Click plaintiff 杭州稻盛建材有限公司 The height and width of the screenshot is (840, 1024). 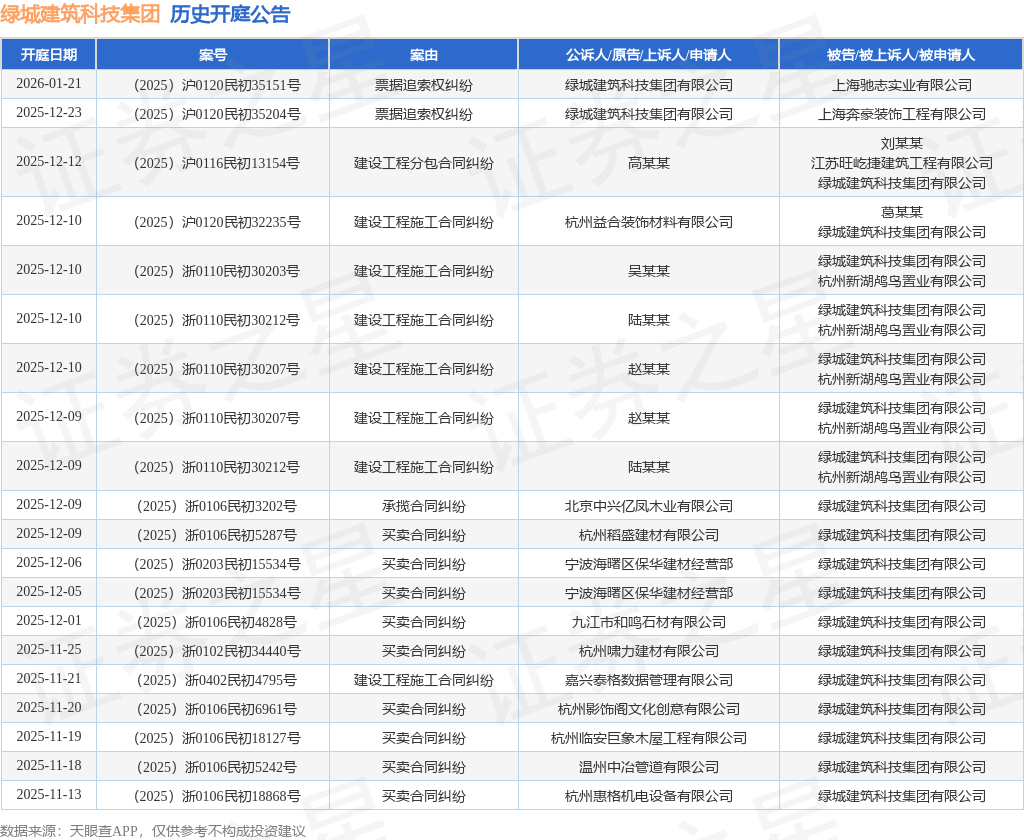tap(648, 535)
